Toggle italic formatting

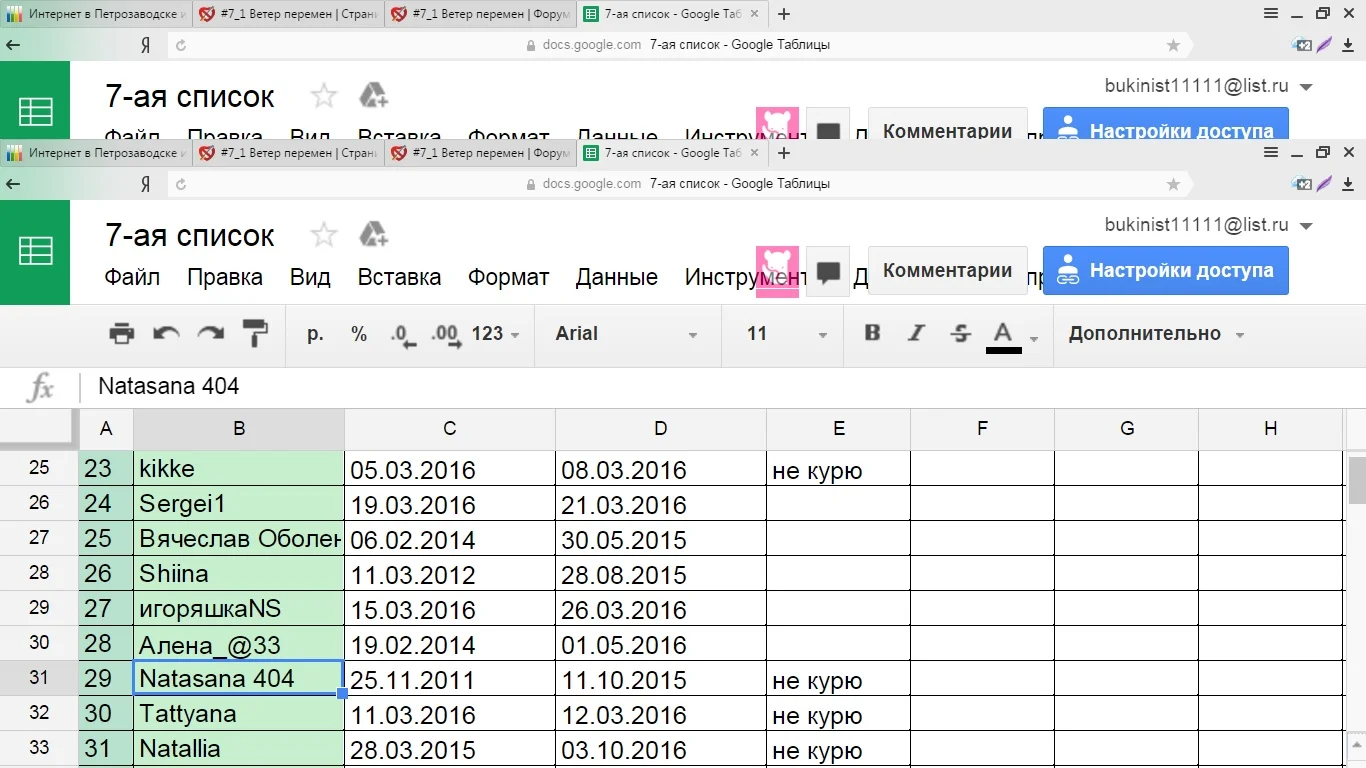tap(916, 333)
